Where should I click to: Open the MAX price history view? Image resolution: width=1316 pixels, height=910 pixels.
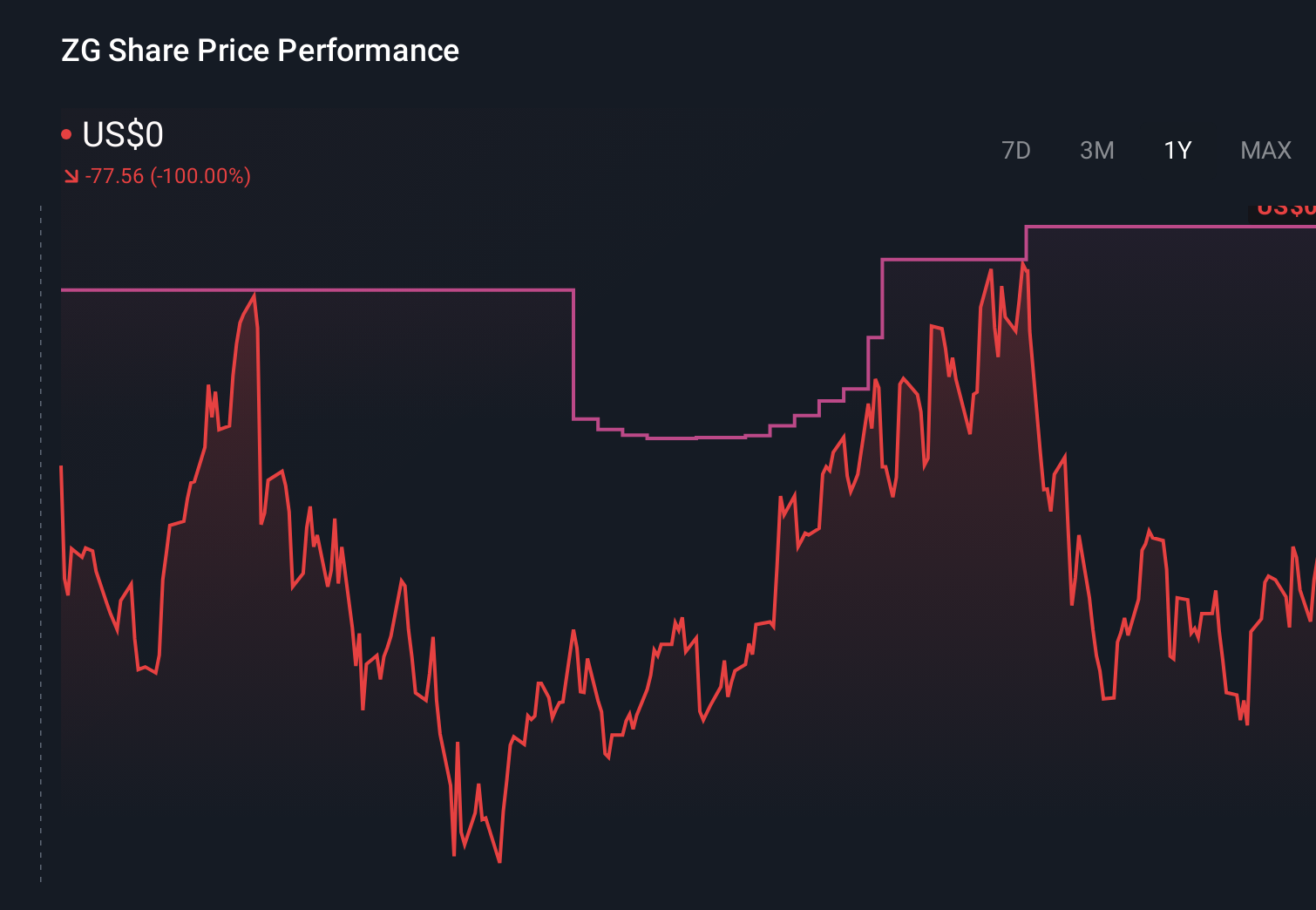pyautogui.click(x=1265, y=150)
